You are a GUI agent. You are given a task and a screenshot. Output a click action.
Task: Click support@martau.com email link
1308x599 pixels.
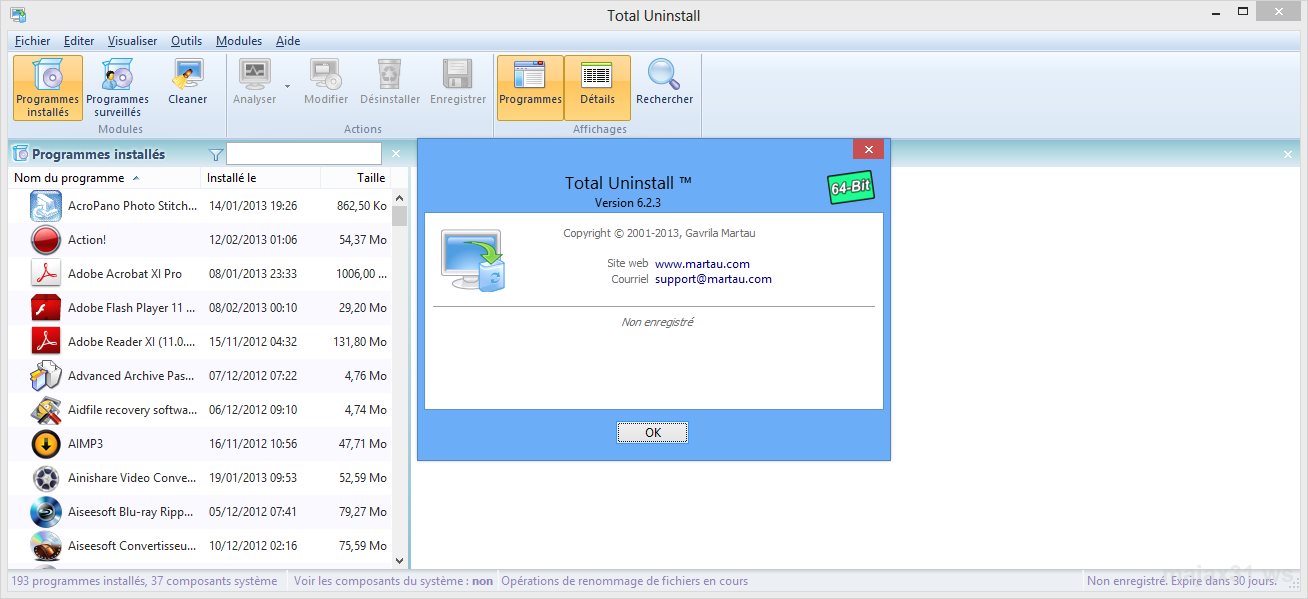[x=713, y=279]
